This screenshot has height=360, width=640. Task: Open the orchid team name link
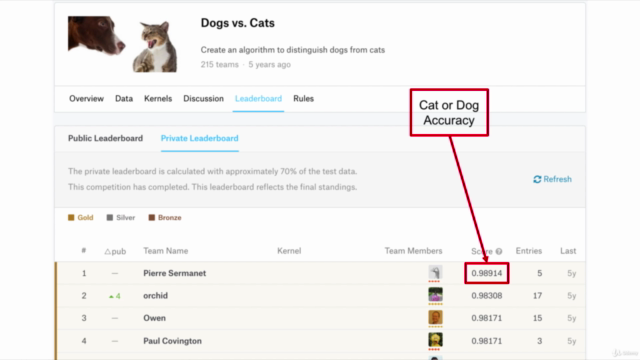155,296
